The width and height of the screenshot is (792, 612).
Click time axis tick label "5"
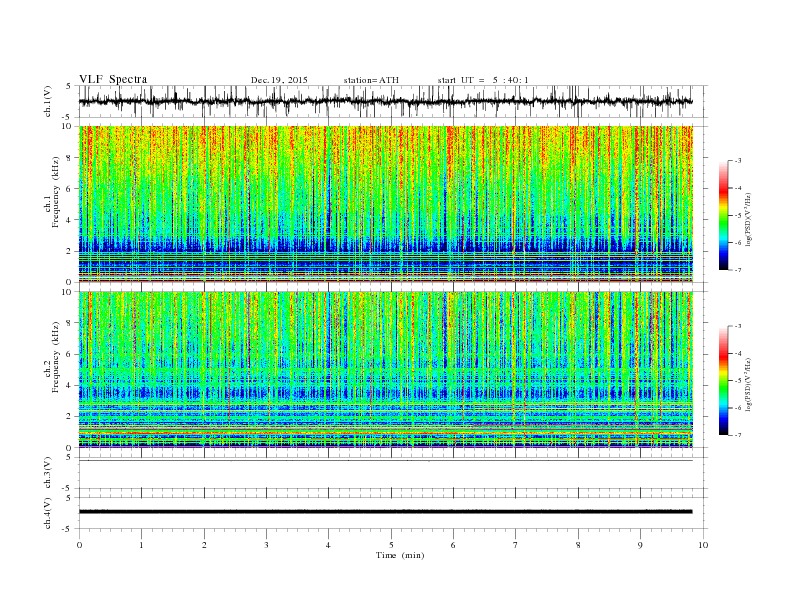(x=391, y=545)
